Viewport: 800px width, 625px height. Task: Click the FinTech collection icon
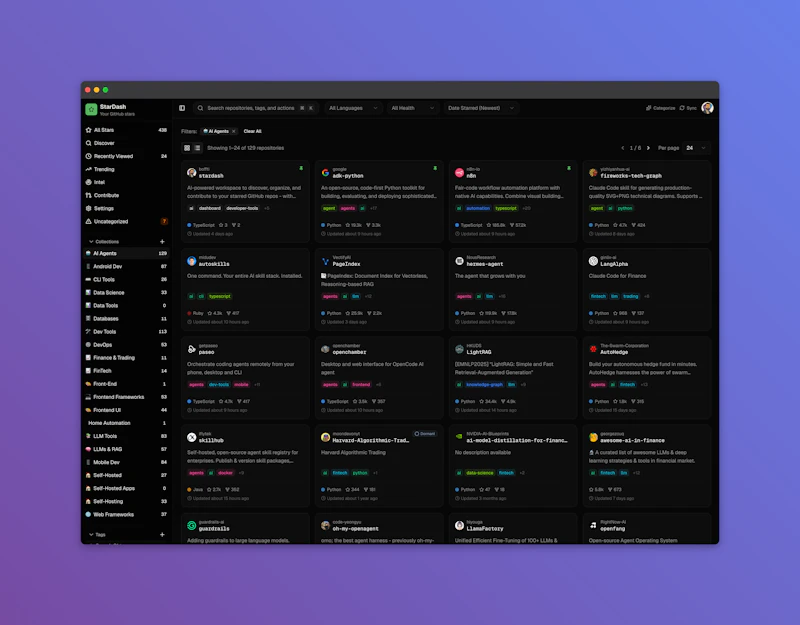88,371
